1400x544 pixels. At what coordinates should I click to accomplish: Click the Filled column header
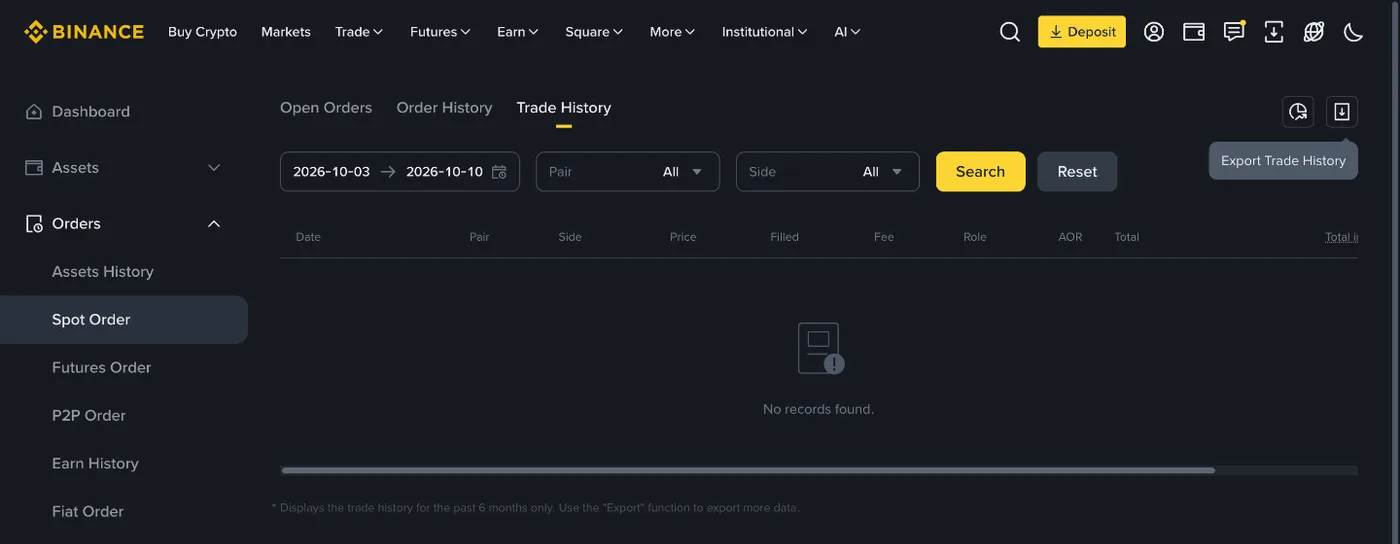click(785, 237)
